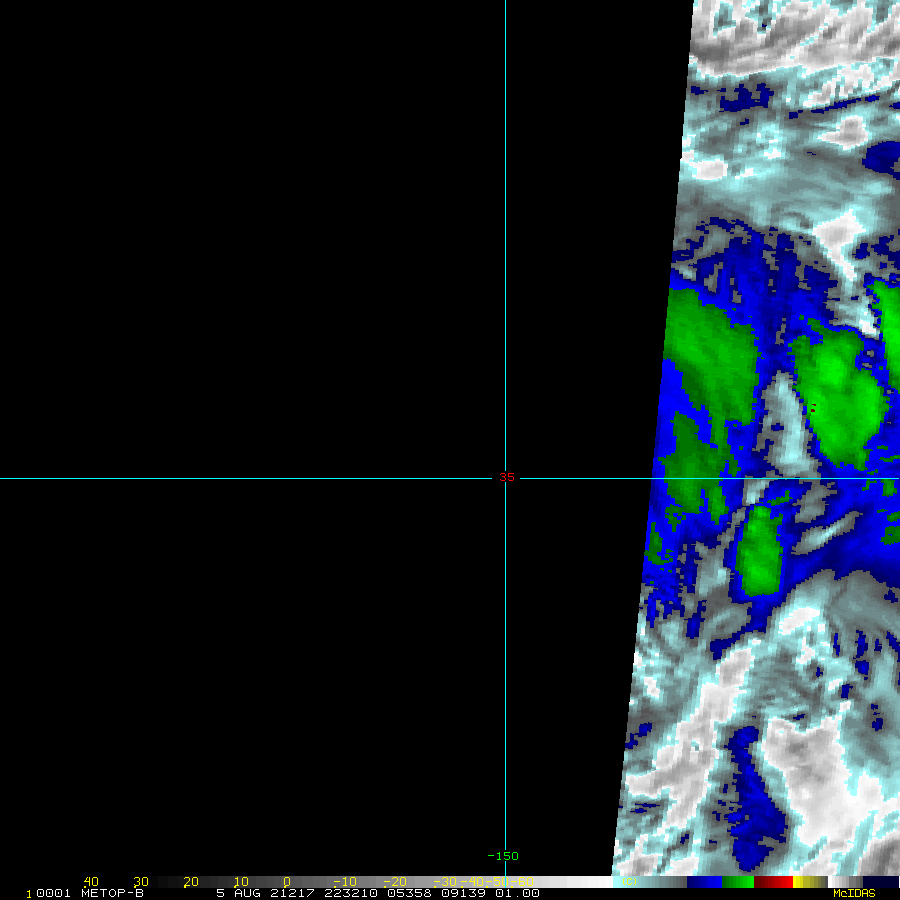Click the 30 temperature scale label
This screenshot has height=900, width=900.
coord(140,882)
